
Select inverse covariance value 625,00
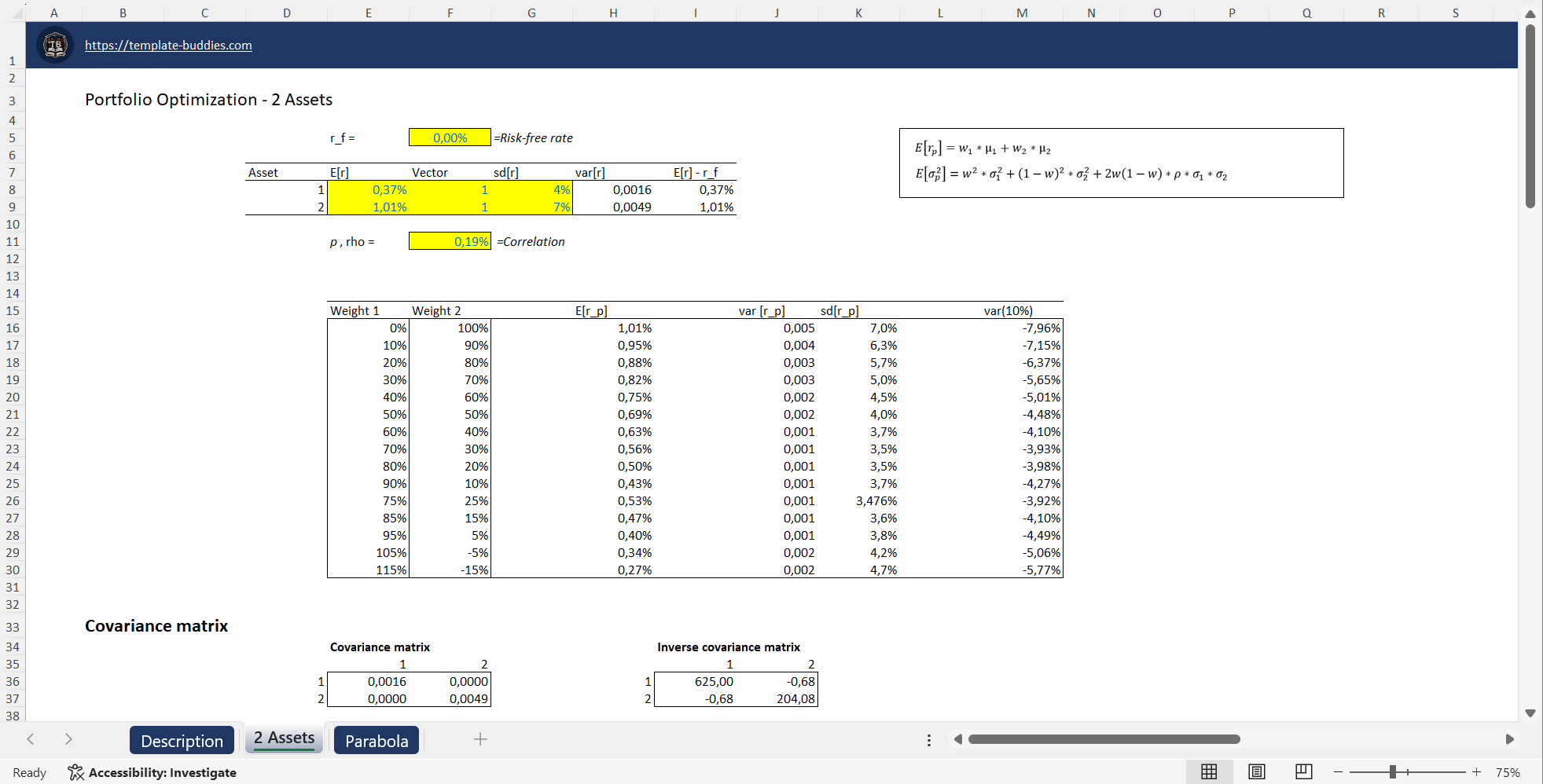coord(695,681)
